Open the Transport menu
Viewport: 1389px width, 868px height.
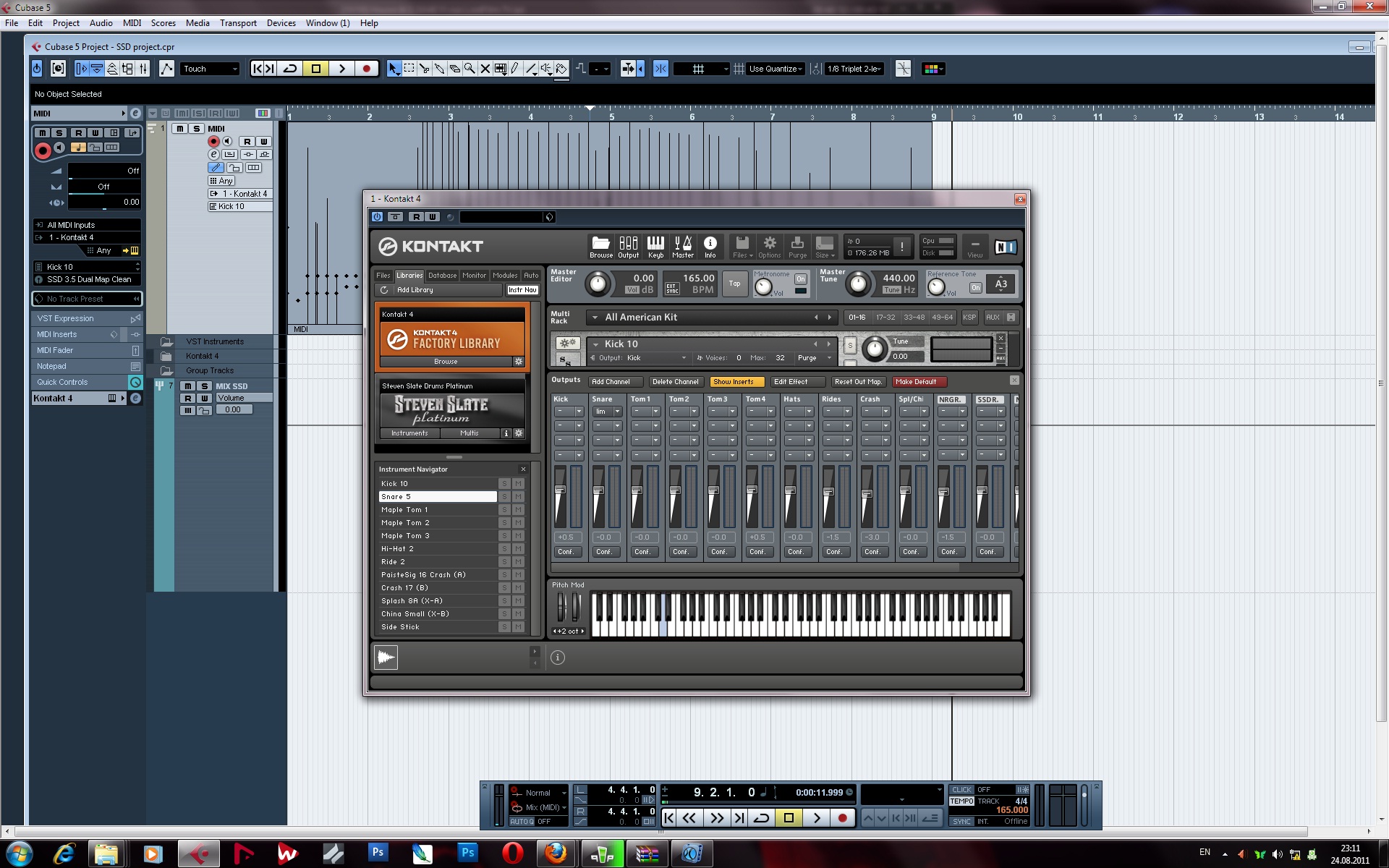click(238, 23)
